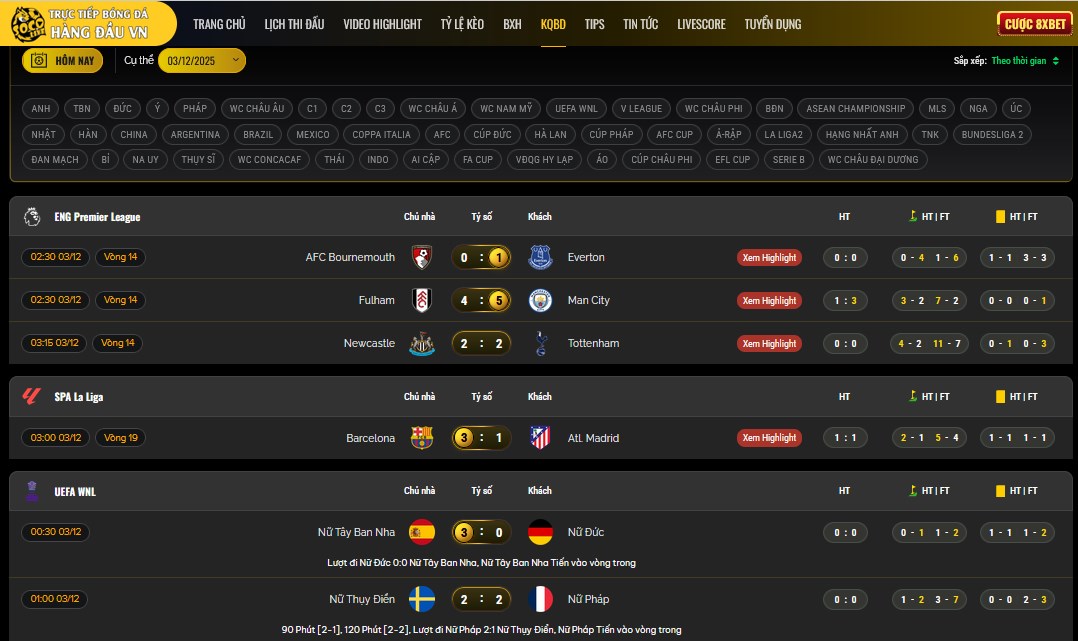
Task: Click the Sweden flag icon
Action: [422, 599]
